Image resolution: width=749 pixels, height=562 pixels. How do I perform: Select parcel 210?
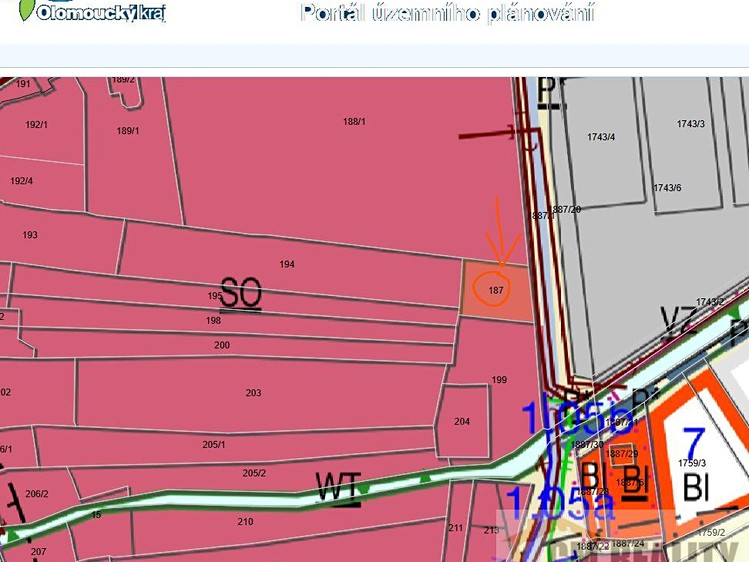pyautogui.click(x=245, y=522)
